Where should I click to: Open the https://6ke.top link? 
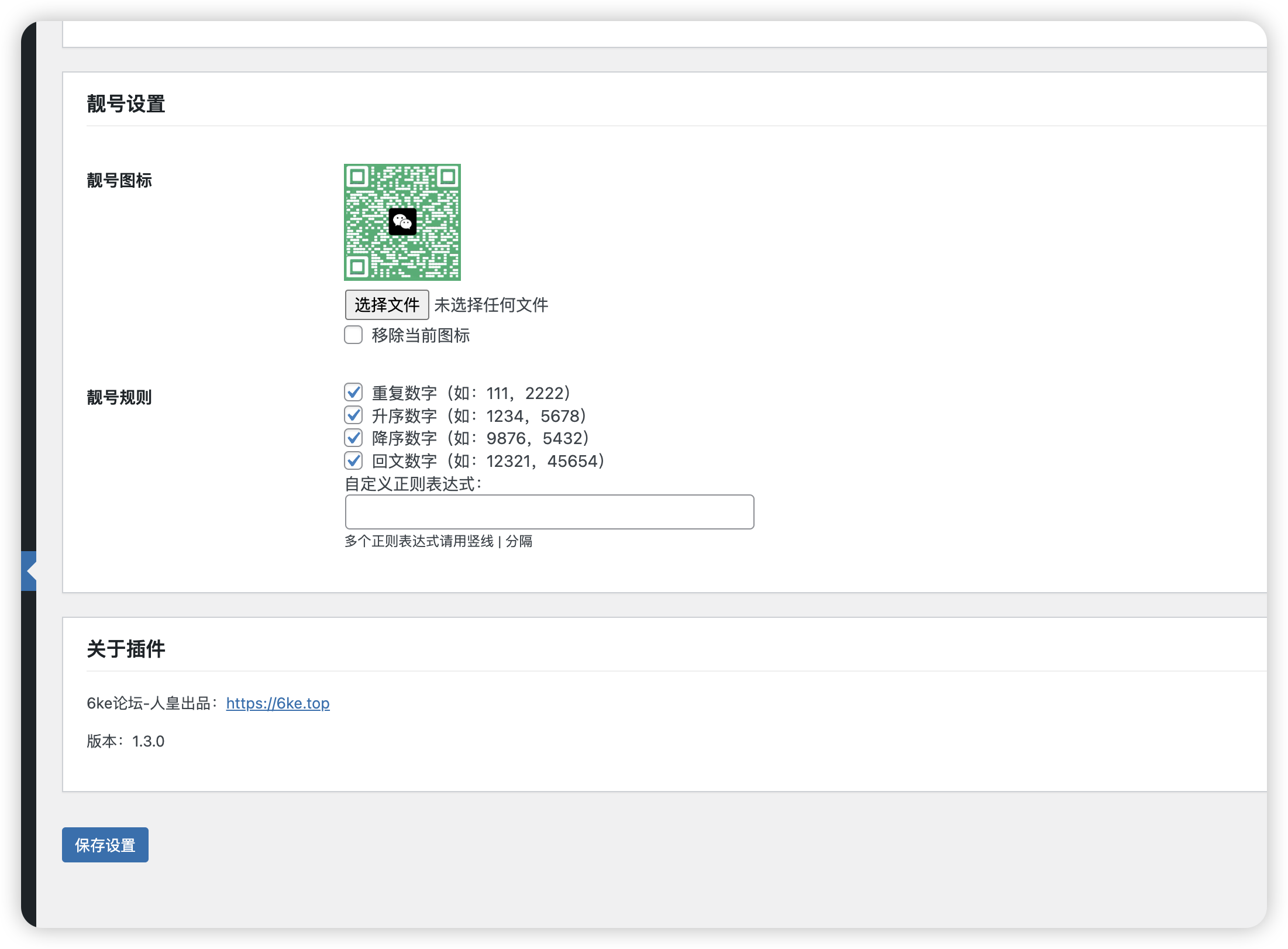point(278,704)
